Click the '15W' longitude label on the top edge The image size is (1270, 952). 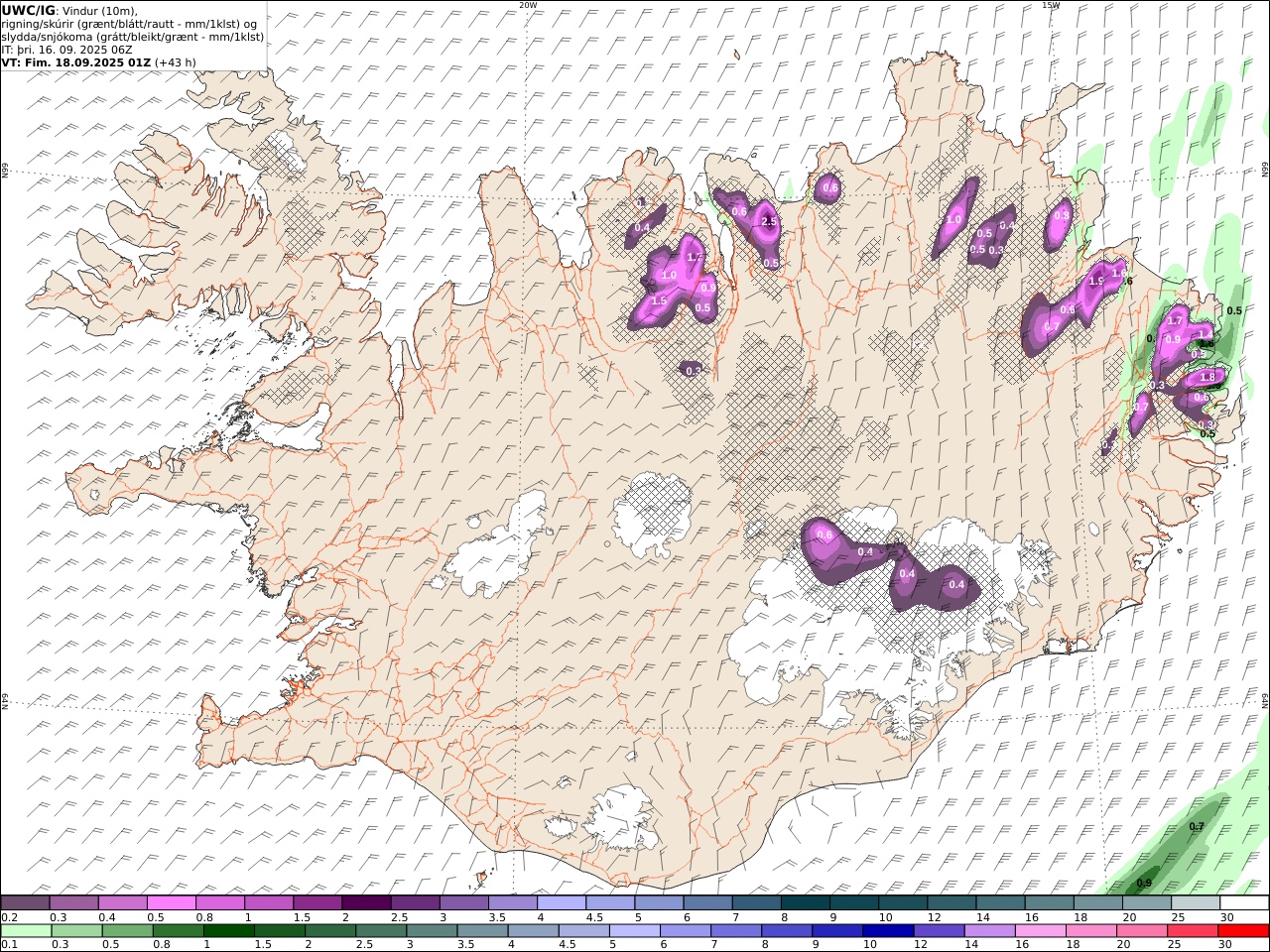coord(1051,5)
